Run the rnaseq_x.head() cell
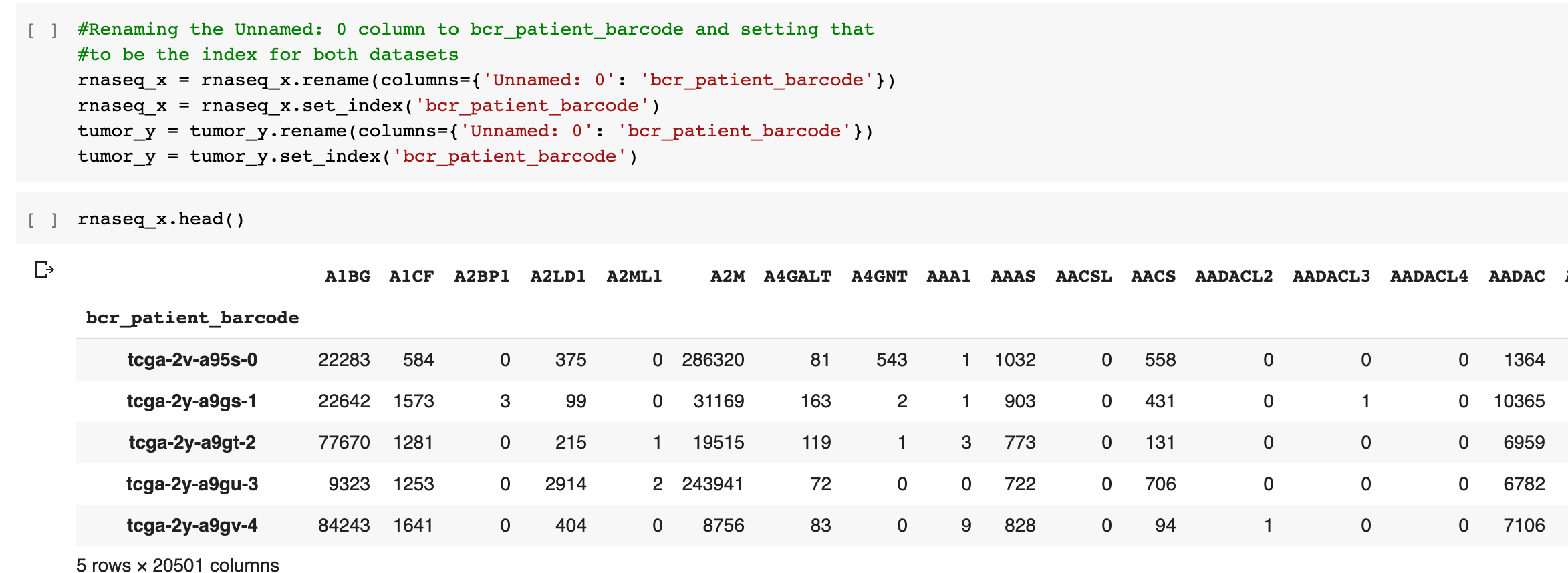Viewport: 1568px width, 573px height. point(43,220)
